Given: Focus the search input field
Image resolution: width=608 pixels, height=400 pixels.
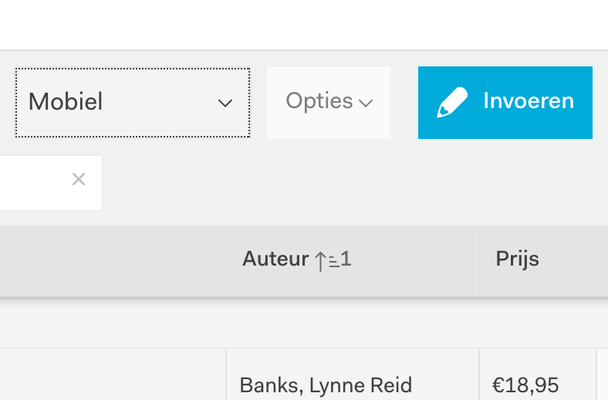Looking at the screenshot, I should coord(33,183).
